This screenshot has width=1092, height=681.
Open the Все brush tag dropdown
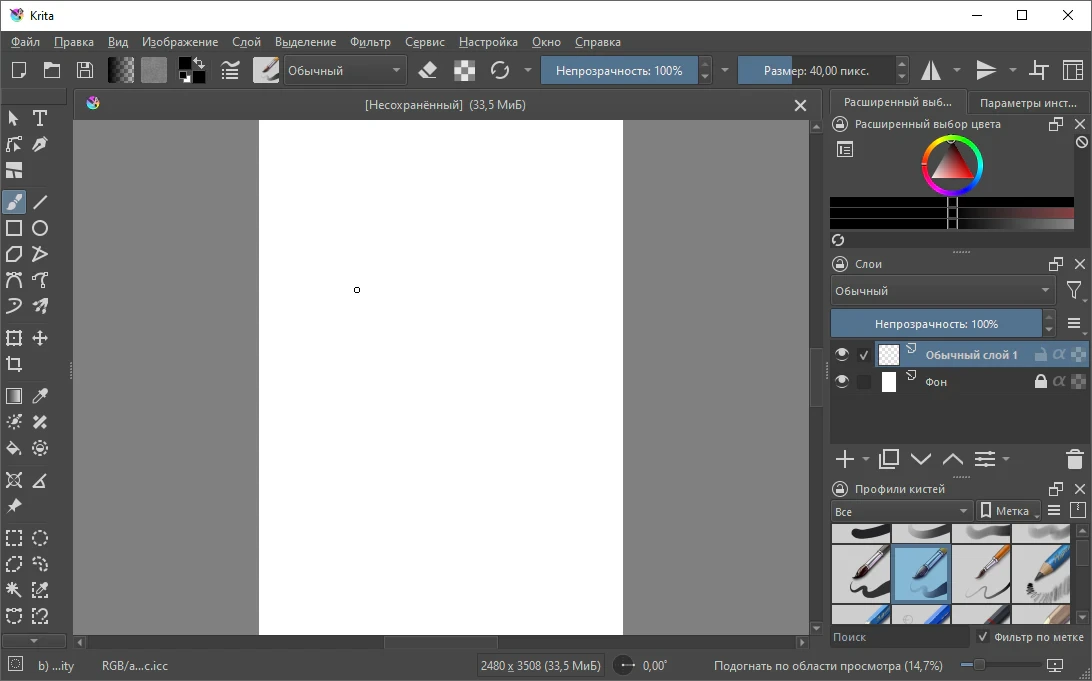tap(901, 511)
